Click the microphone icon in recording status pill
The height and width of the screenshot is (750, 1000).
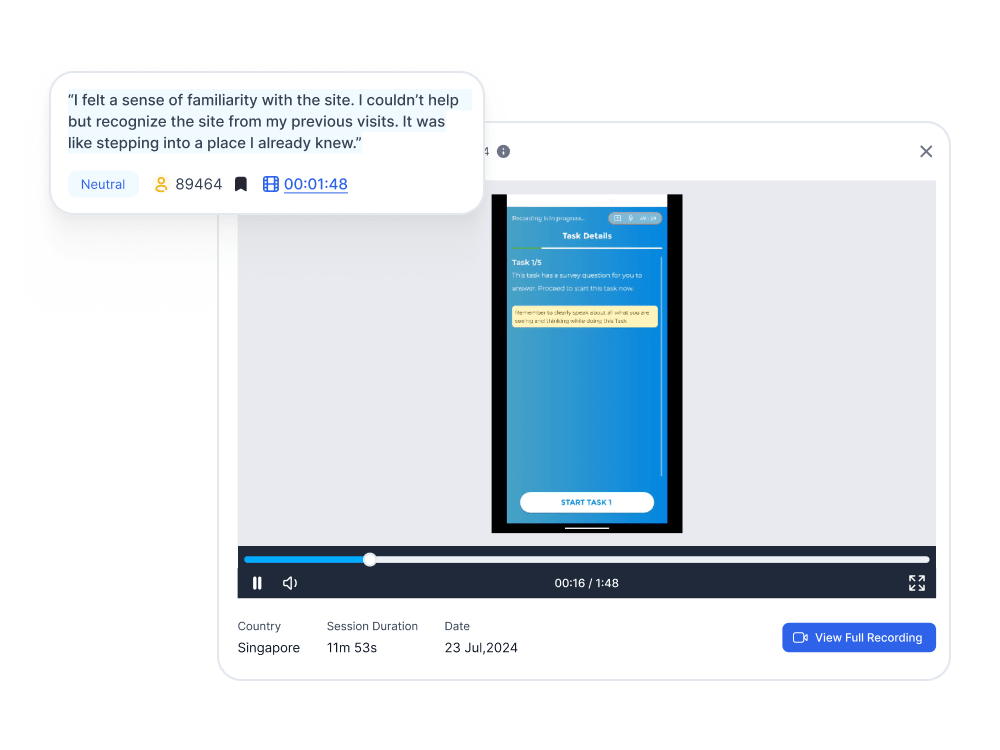(630, 218)
